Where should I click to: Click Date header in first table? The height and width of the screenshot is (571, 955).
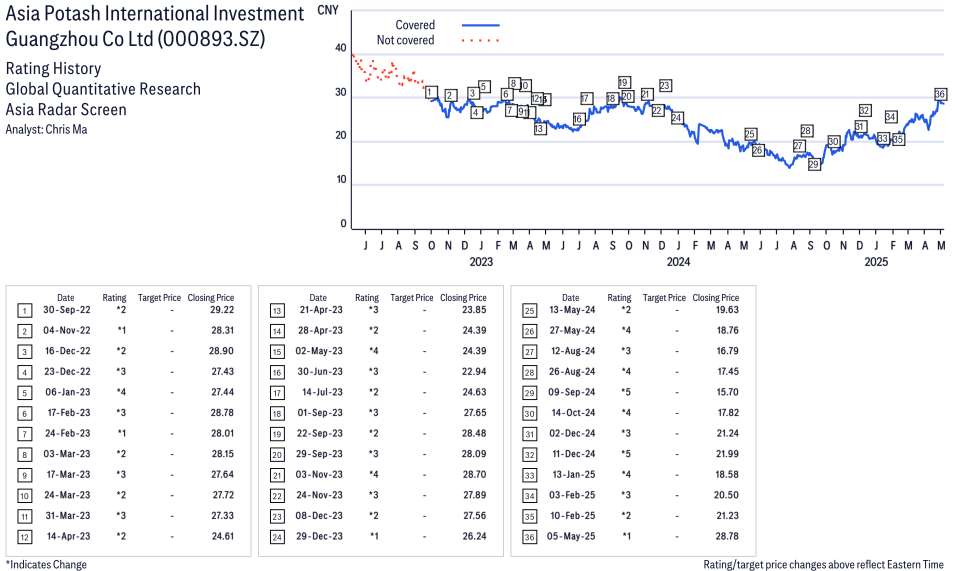tap(66, 298)
